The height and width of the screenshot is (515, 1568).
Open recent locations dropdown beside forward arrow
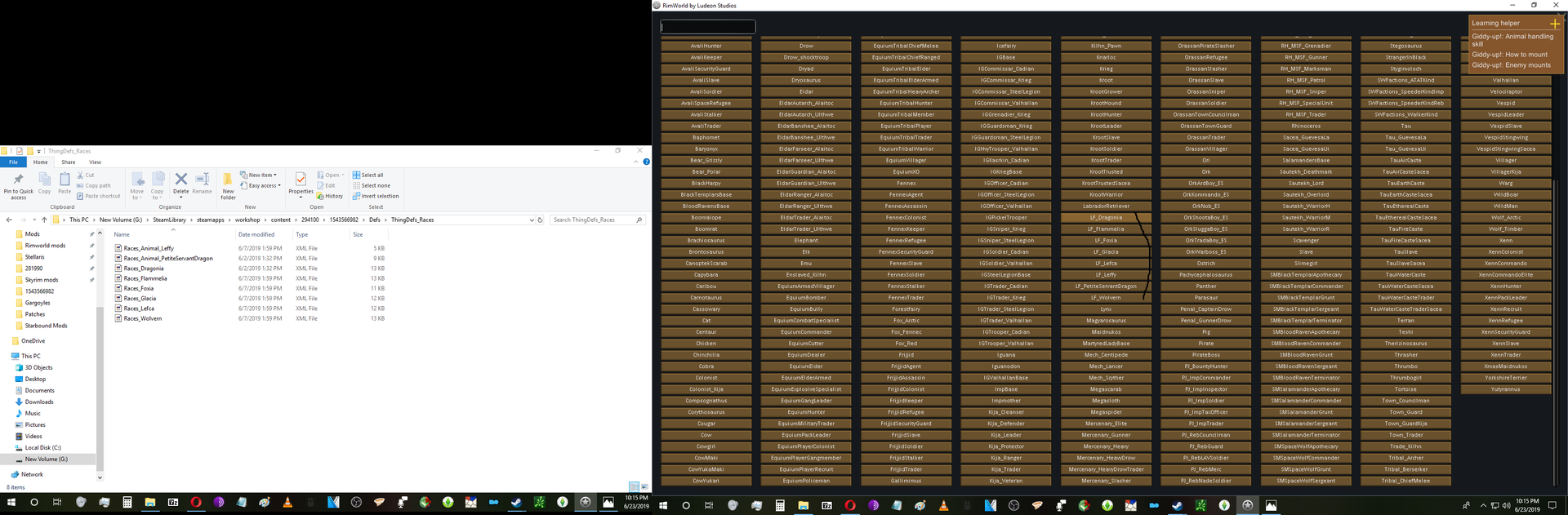tap(34, 220)
